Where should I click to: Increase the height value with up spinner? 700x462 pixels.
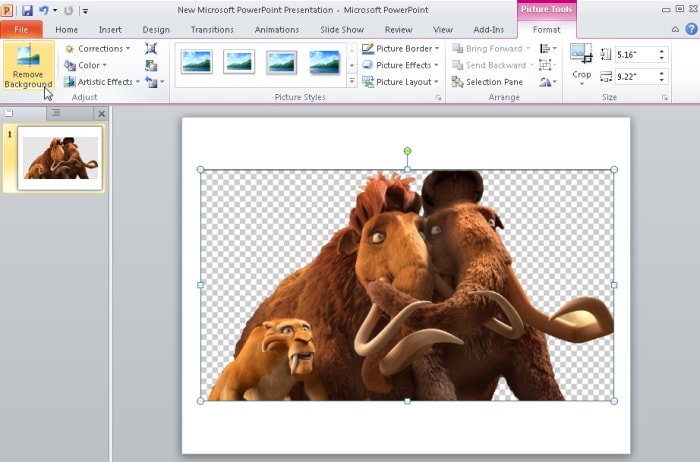[x=662, y=51]
